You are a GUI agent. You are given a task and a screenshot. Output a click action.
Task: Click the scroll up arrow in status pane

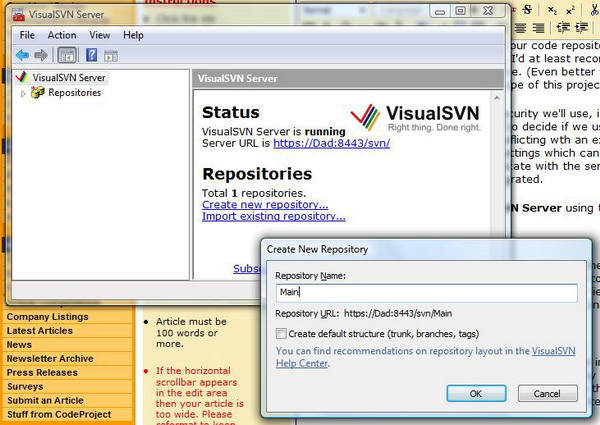tap(497, 98)
